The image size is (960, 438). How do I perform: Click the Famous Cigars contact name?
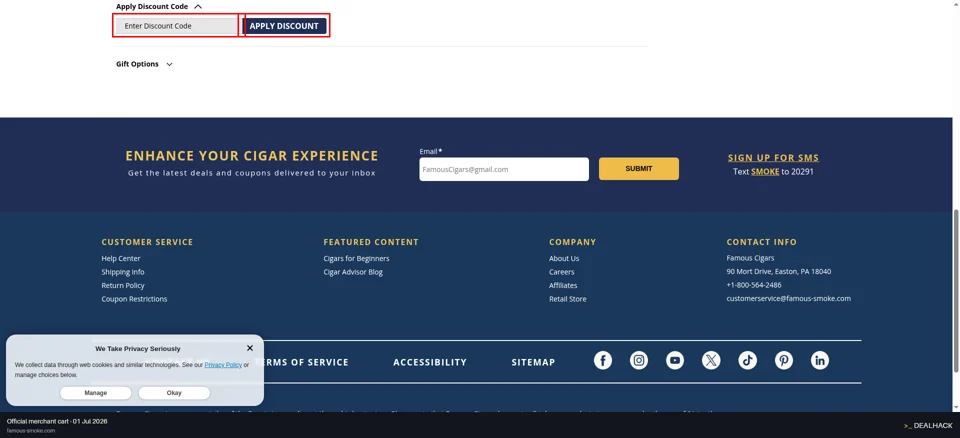(x=750, y=258)
